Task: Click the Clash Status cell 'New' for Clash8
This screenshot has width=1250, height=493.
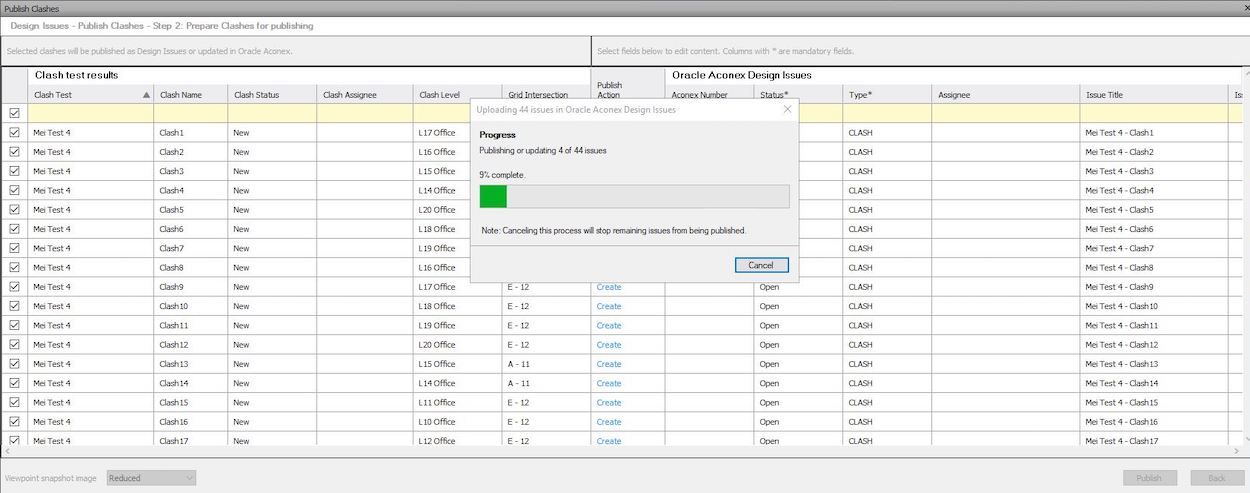Action: click(x=272, y=267)
